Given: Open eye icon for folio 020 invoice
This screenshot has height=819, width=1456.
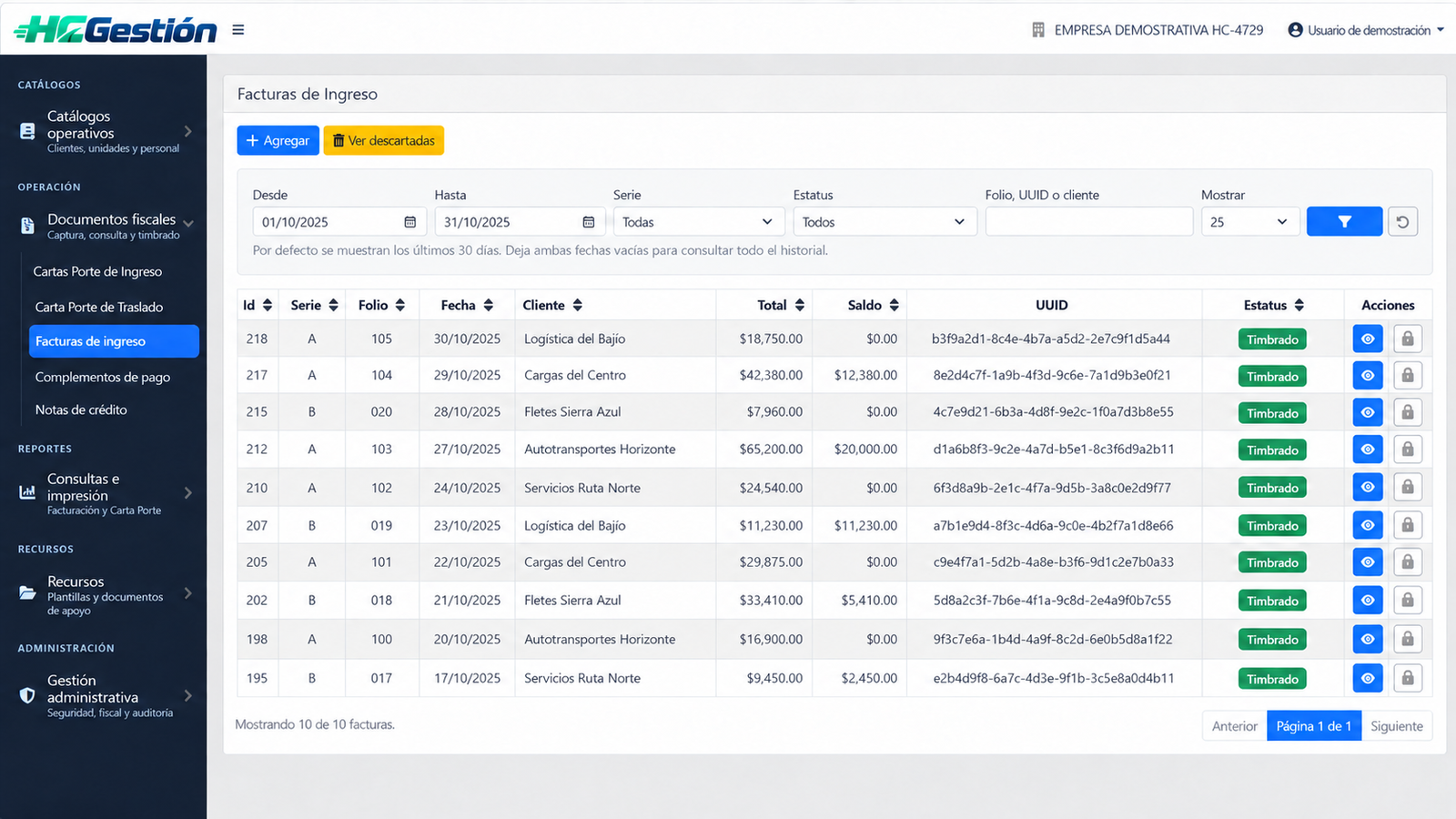Looking at the screenshot, I should coord(1368,412).
